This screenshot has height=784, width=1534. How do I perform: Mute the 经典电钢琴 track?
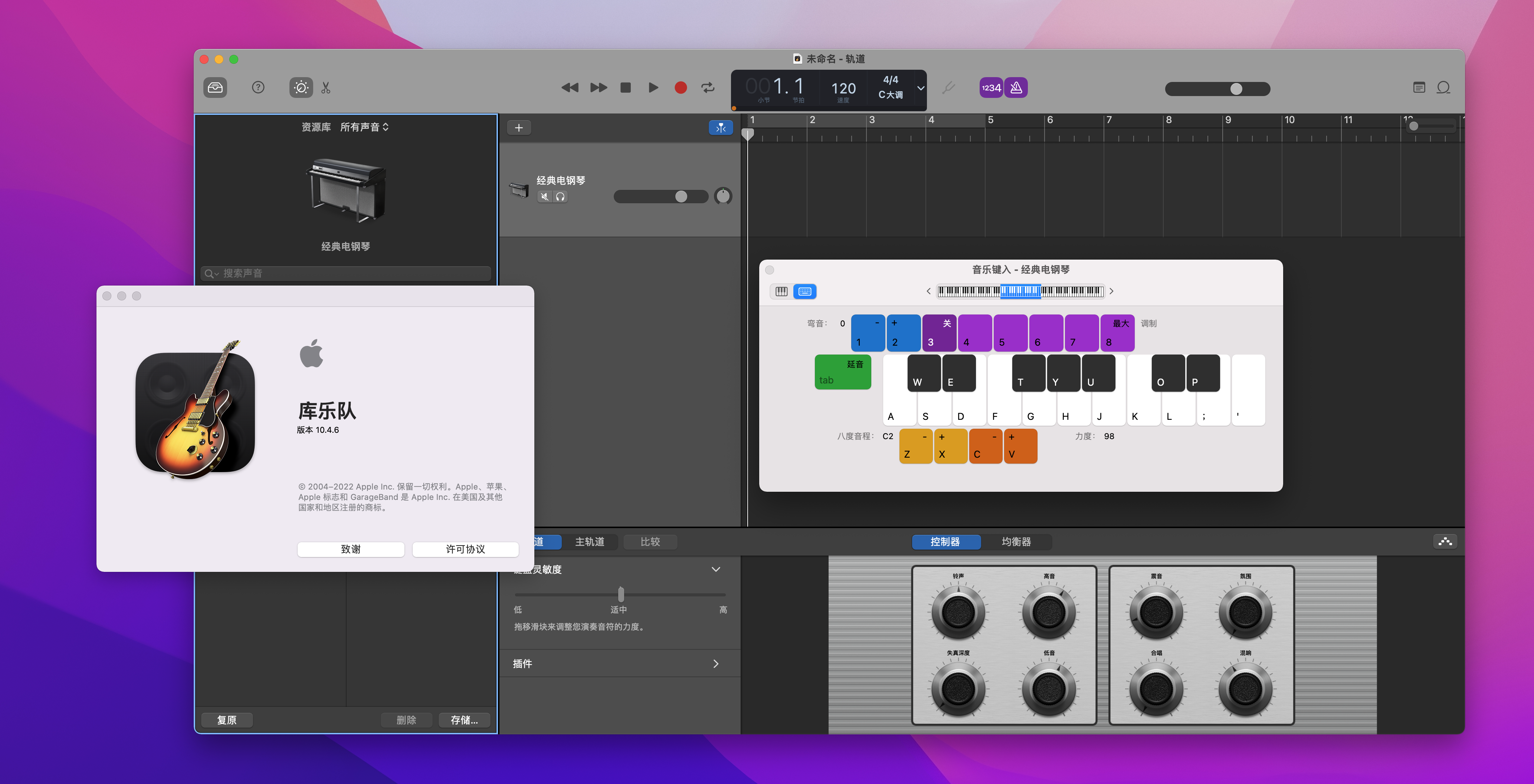(544, 197)
